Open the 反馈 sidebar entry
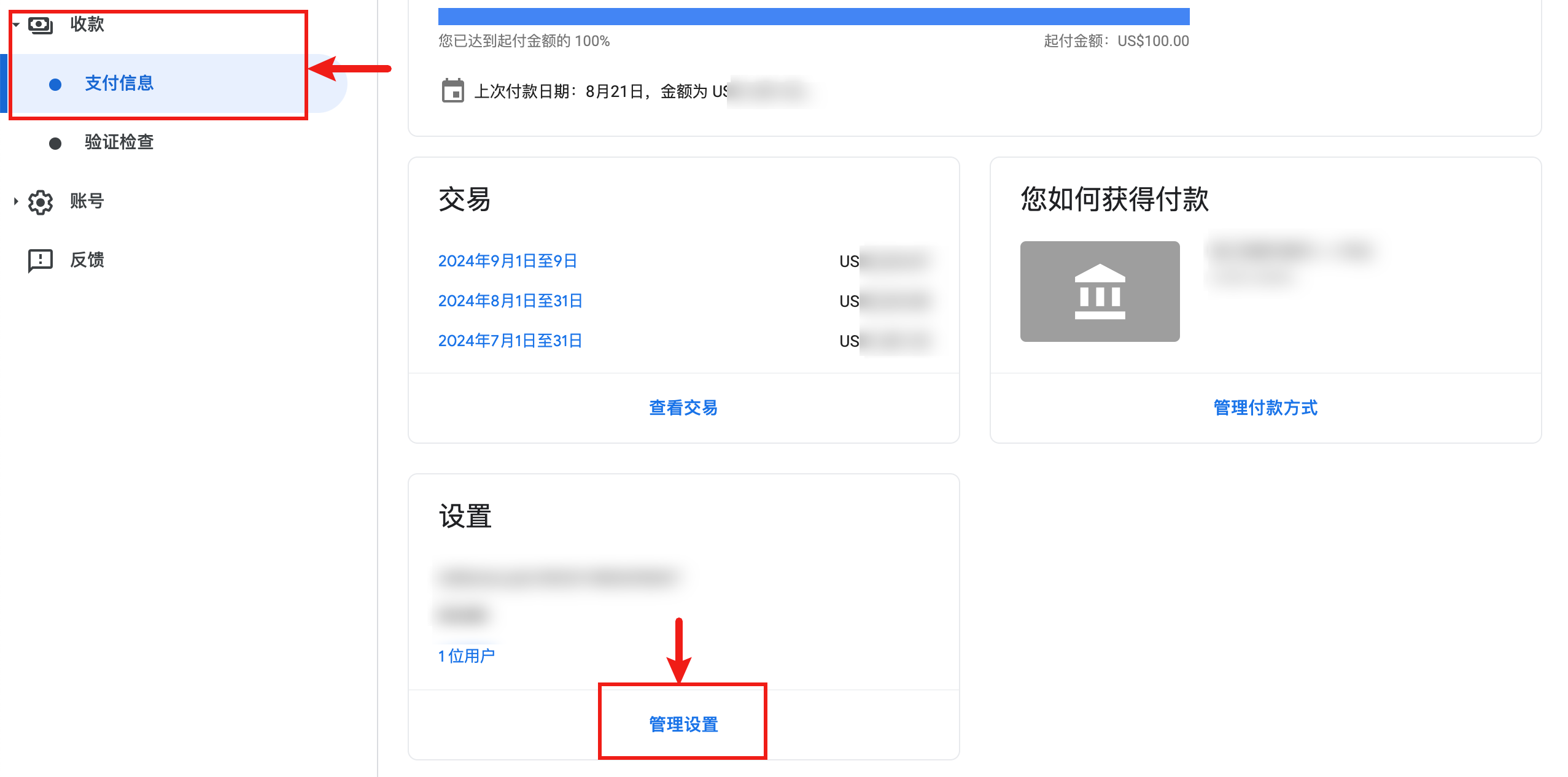Viewport: 1568px width, 777px height. [x=87, y=260]
